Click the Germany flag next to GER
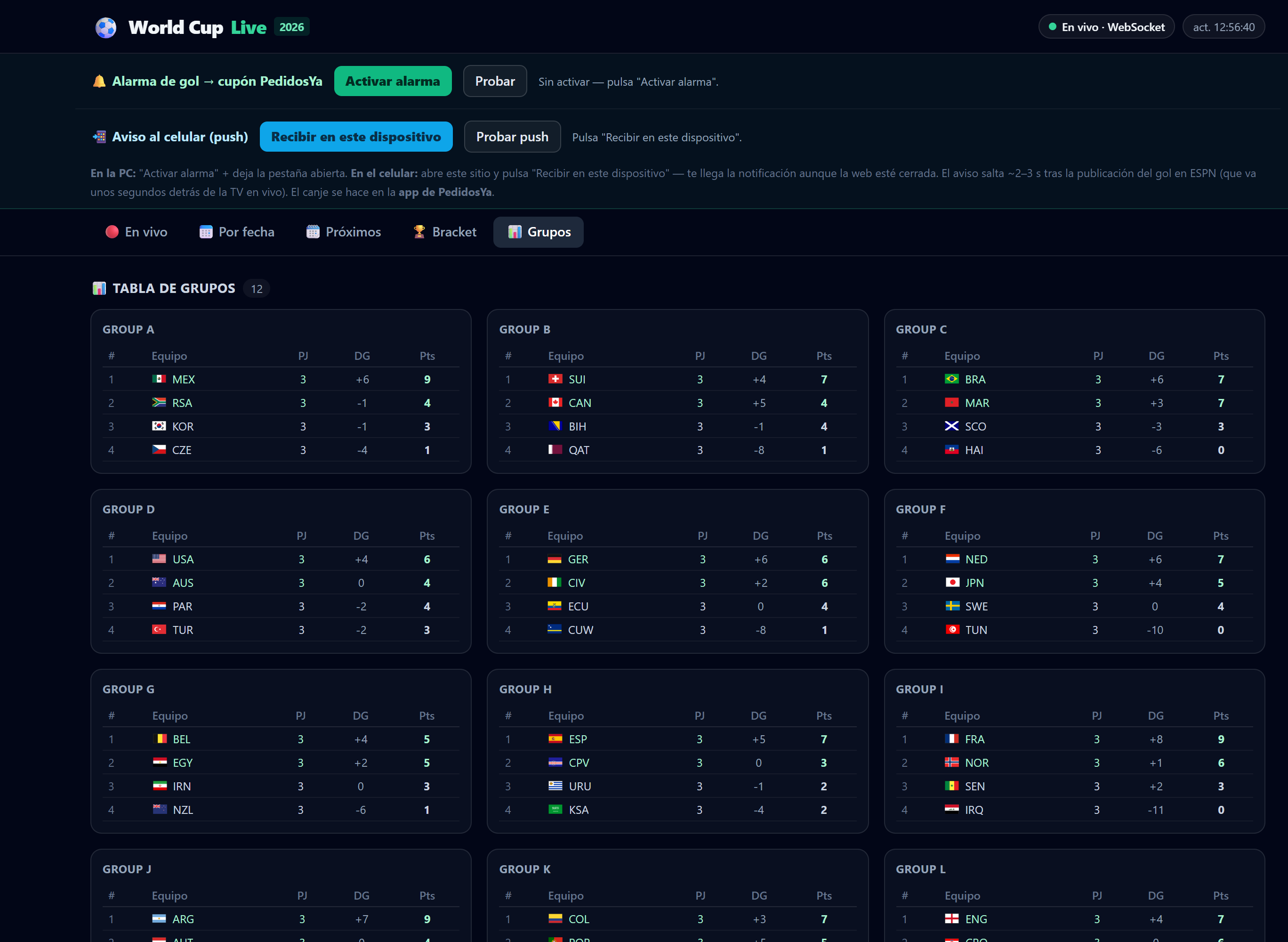This screenshot has width=1288, height=942. pyautogui.click(x=555, y=559)
